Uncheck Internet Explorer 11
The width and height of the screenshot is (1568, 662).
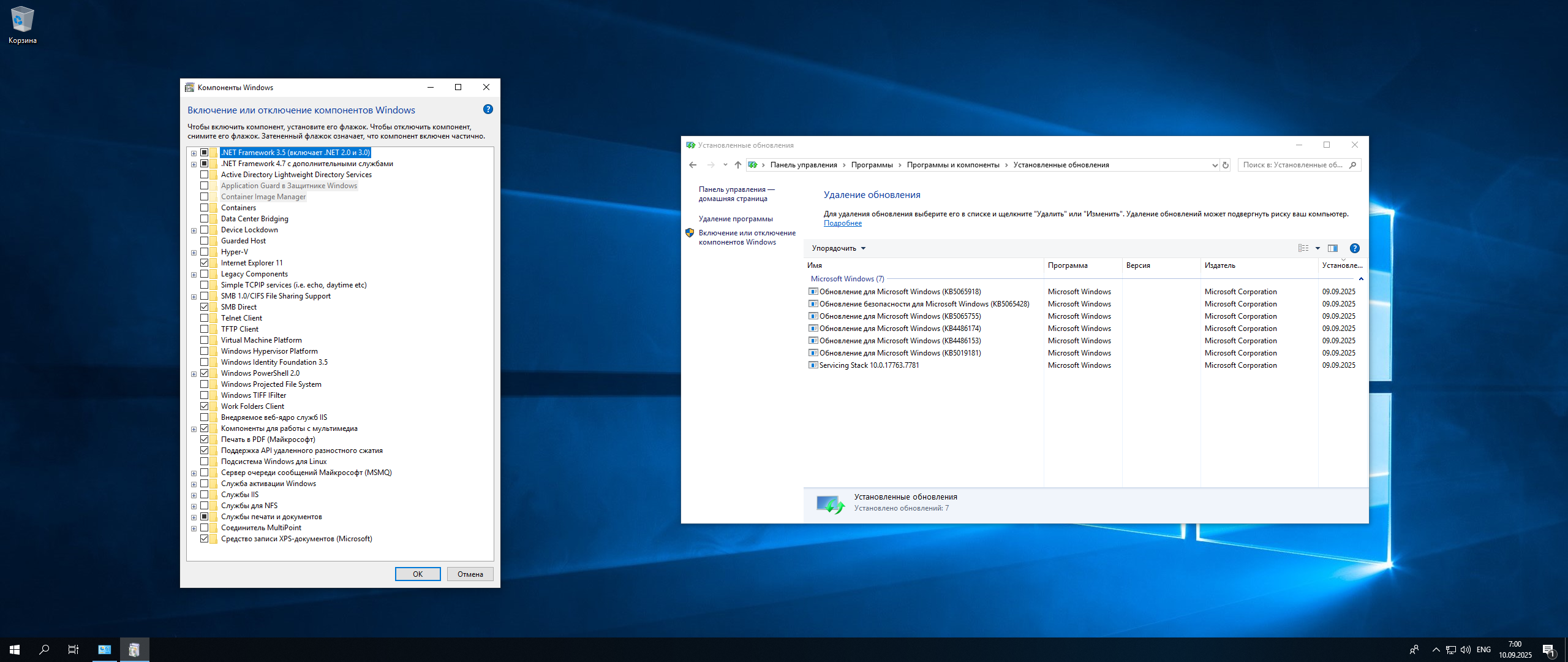205,263
